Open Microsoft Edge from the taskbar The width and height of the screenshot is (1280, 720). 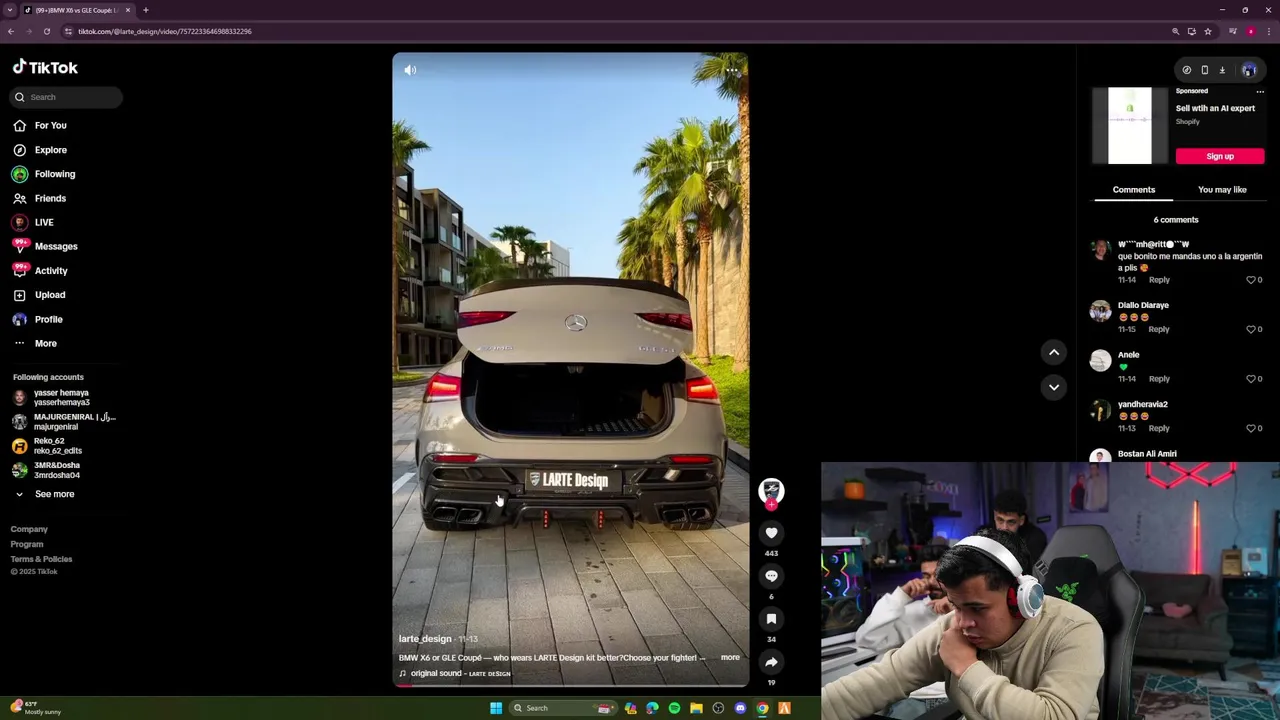(x=652, y=708)
